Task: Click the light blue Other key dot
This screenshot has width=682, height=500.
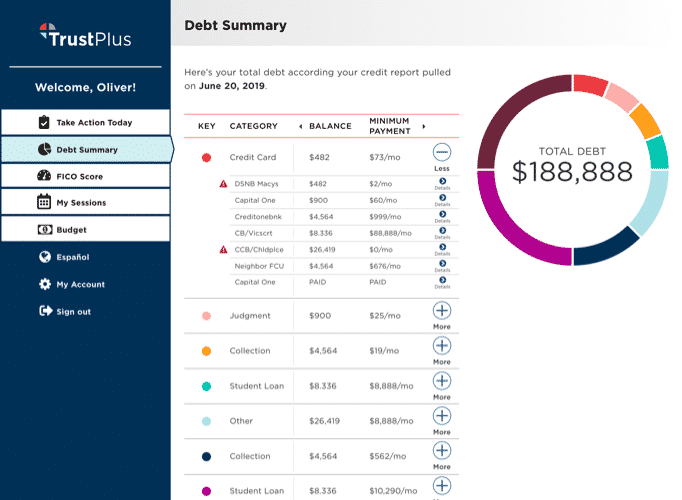Action: click(207, 421)
